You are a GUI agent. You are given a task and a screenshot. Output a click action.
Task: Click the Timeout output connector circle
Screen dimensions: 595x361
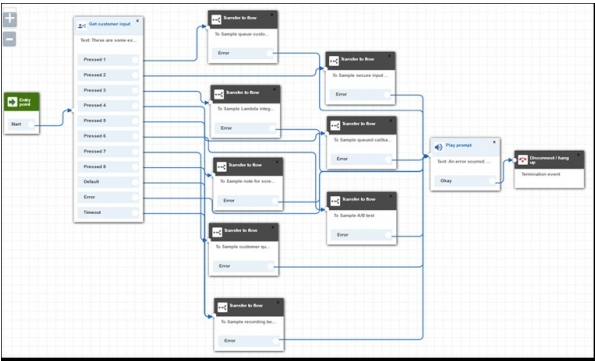click(135, 213)
